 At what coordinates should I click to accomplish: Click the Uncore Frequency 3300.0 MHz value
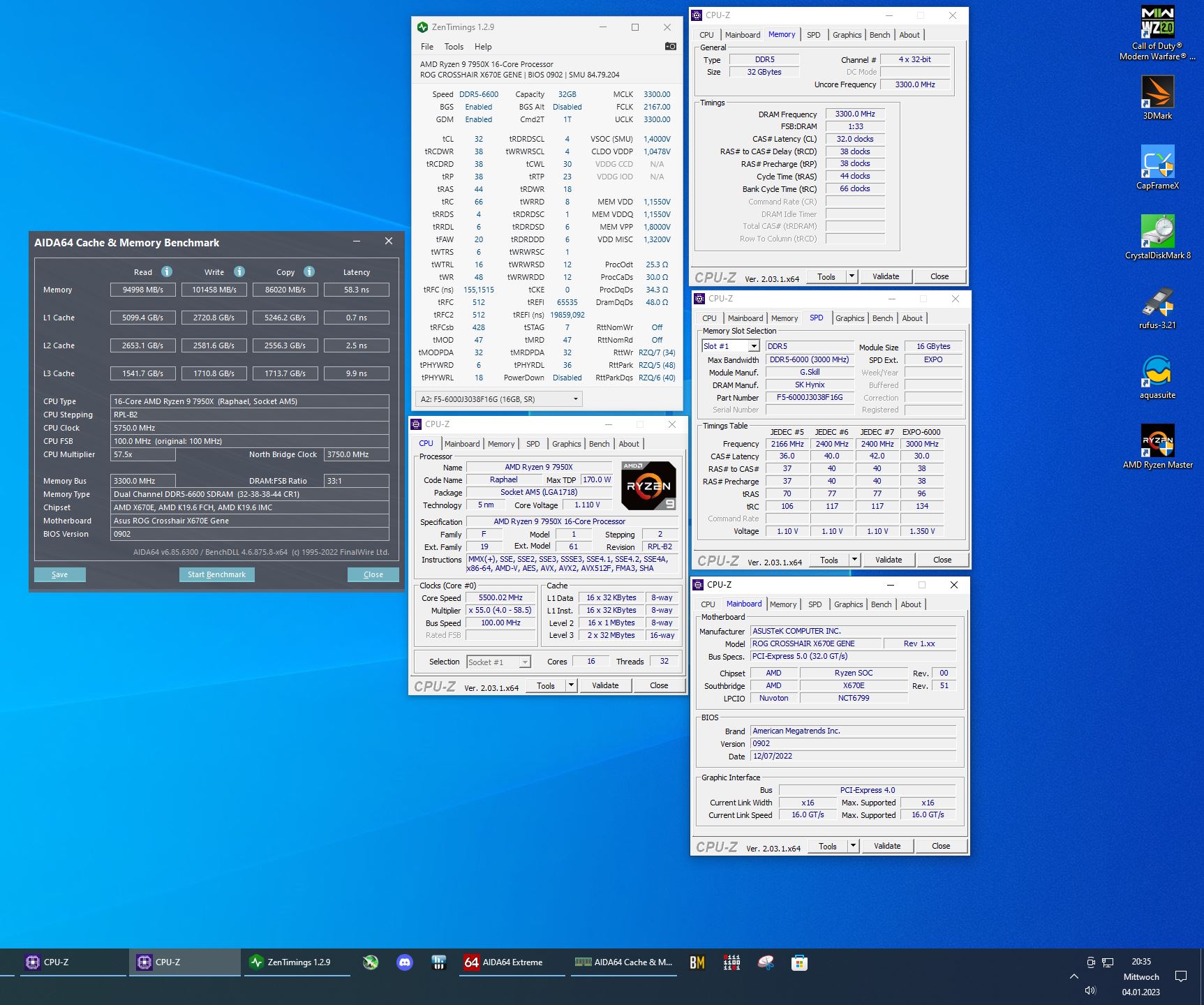coord(915,84)
